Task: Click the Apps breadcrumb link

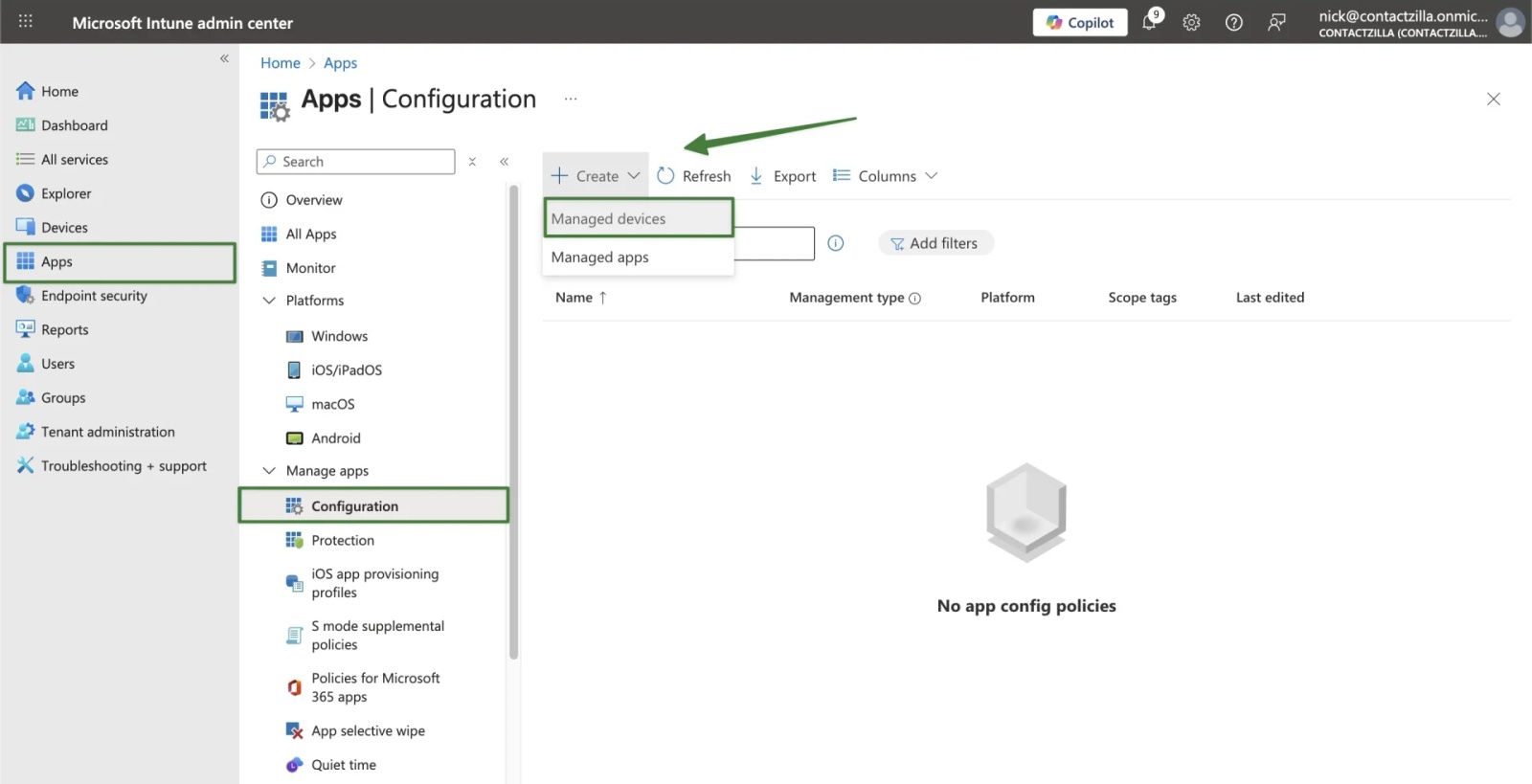Action: coord(340,63)
